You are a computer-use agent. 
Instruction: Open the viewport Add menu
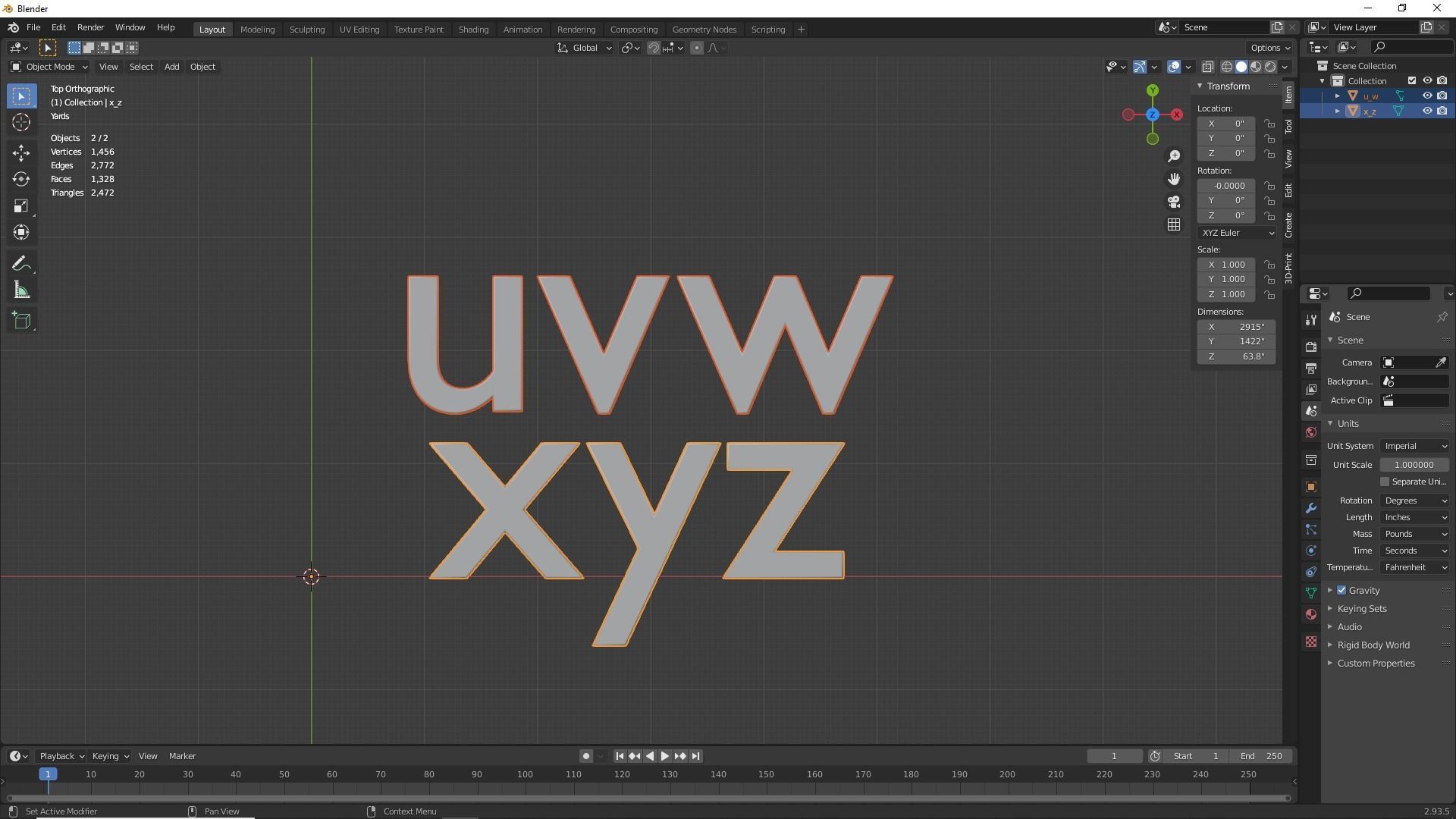(171, 67)
